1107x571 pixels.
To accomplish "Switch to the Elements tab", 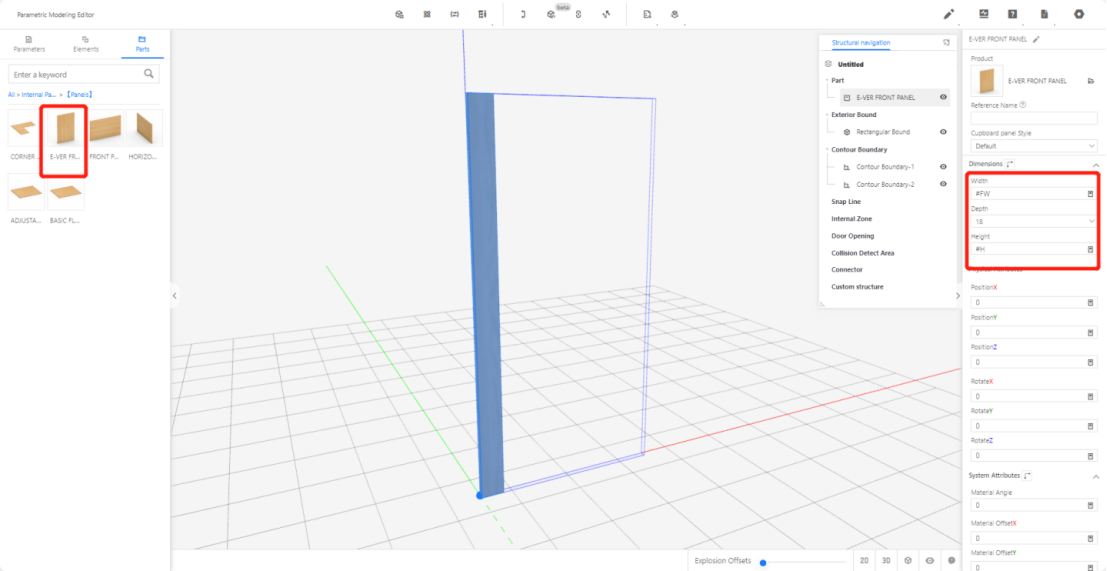I will pos(85,43).
